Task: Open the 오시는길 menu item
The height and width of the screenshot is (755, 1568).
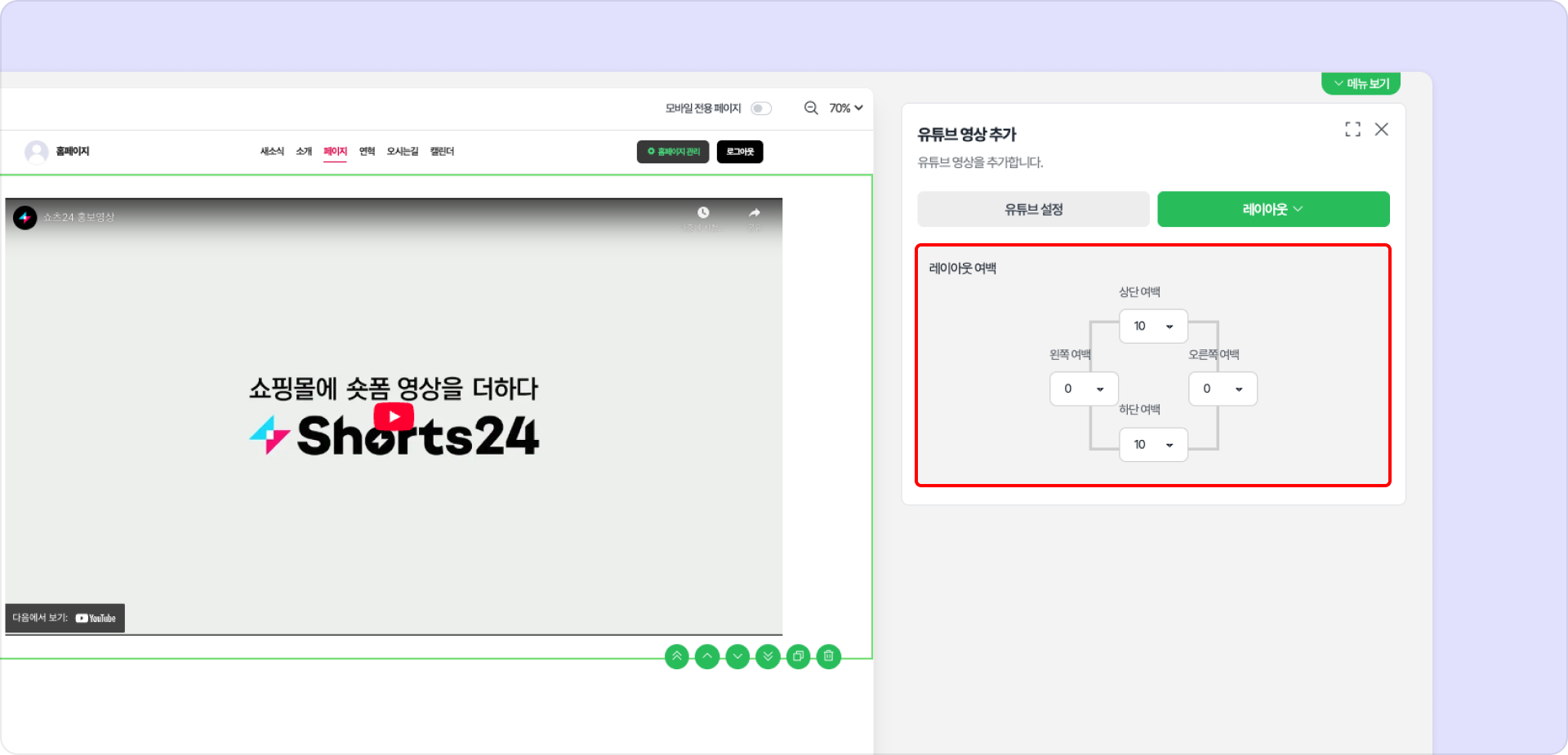Action: [x=403, y=152]
